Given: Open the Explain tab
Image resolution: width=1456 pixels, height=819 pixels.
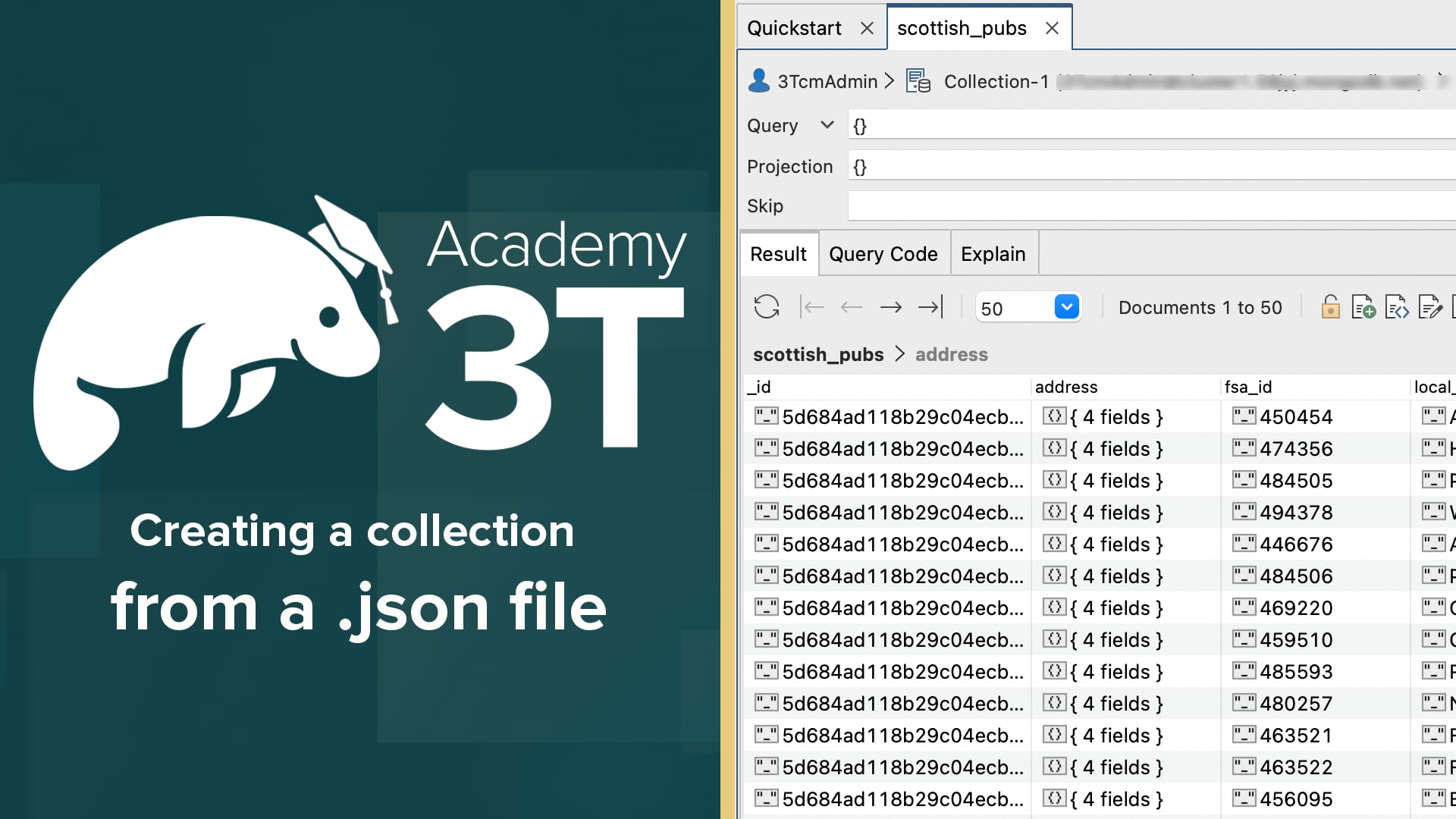Looking at the screenshot, I should tap(993, 254).
